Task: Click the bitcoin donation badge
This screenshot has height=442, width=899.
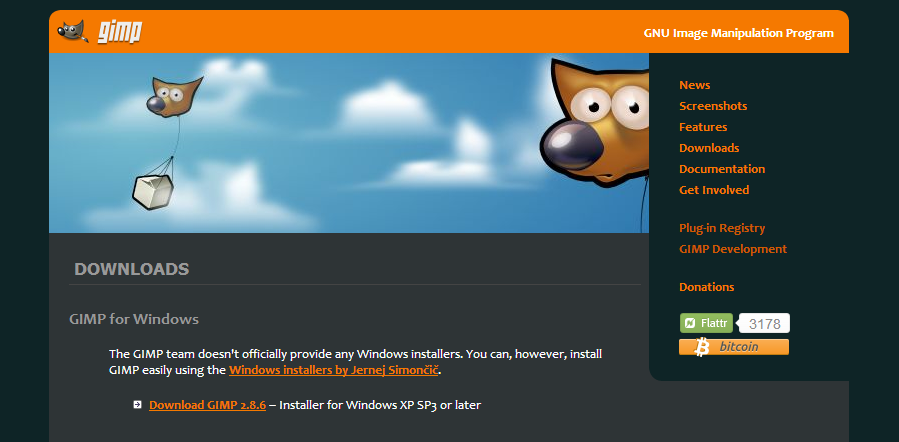Action: tap(734, 347)
